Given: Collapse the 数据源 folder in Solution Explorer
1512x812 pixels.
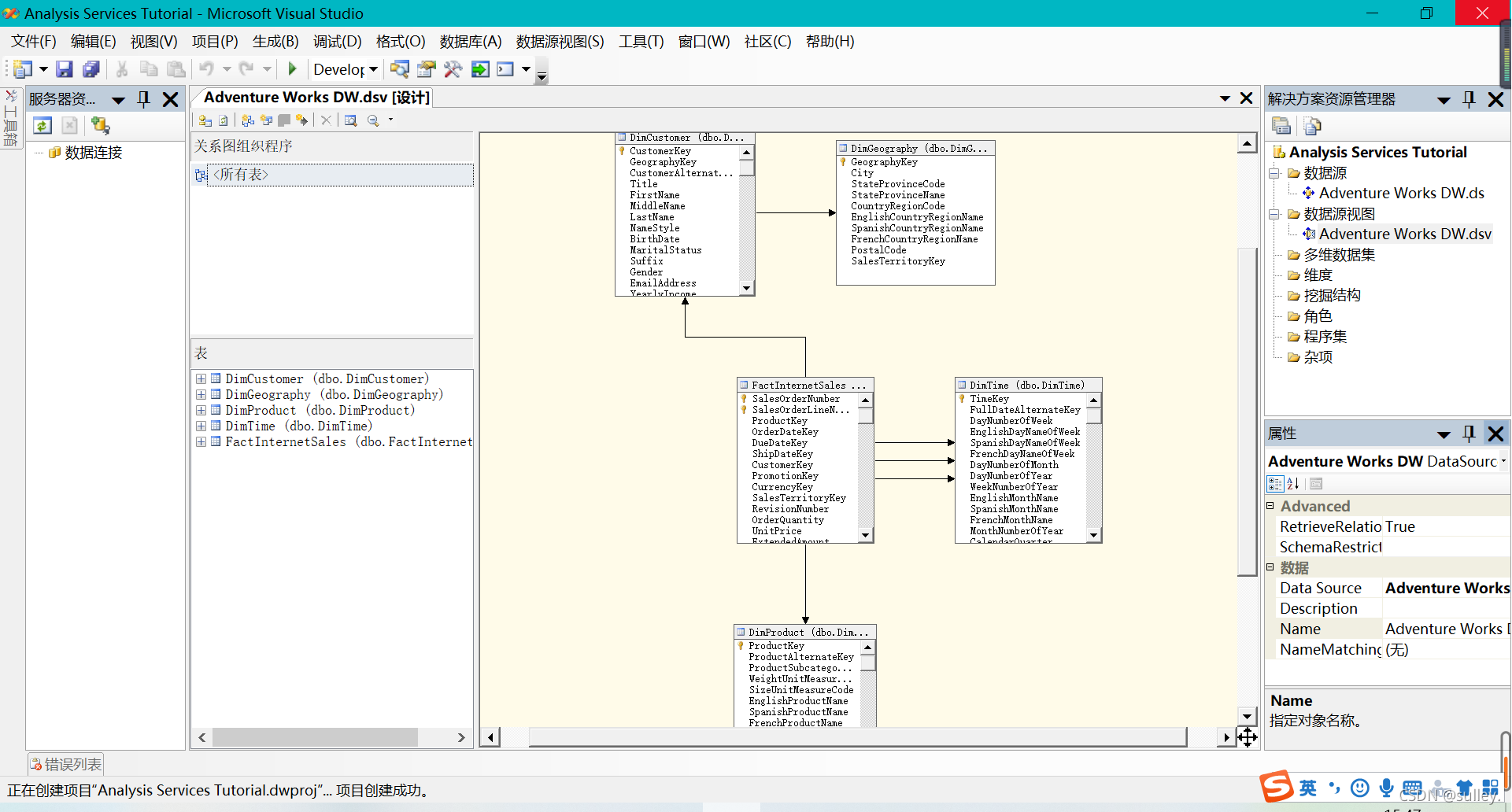Looking at the screenshot, I should (x=1274, y=173).
